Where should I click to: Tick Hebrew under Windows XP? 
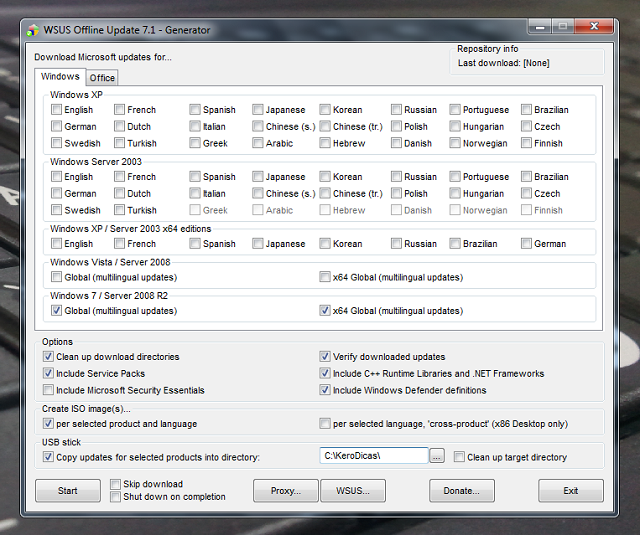tap(325, 143)
